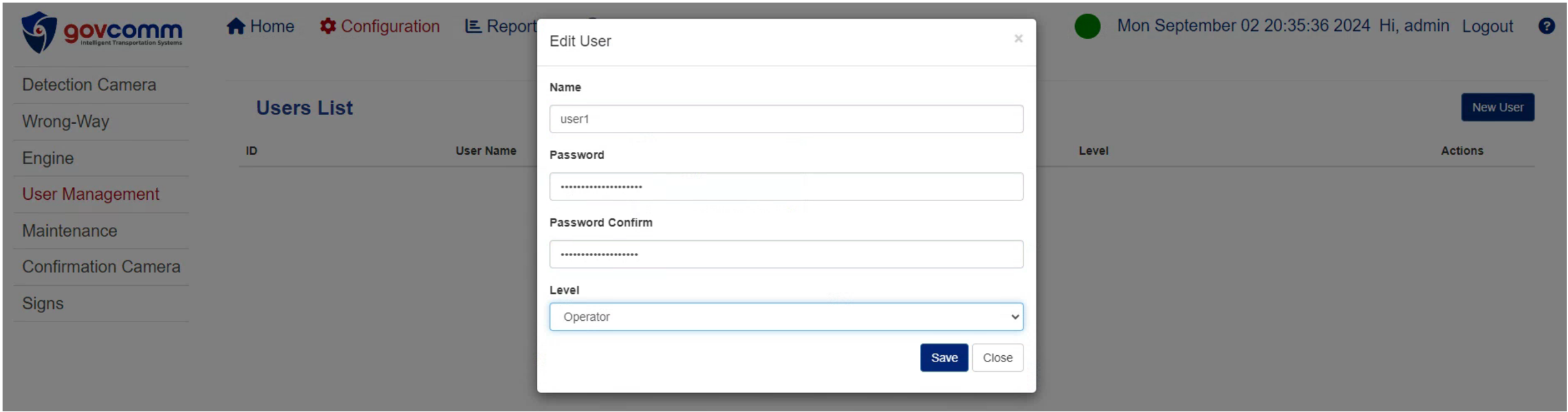This screenshot has height=412, width=1568.
Task: Click the Report chart icon
Action: pyautogui.click(x=474, y=27)
